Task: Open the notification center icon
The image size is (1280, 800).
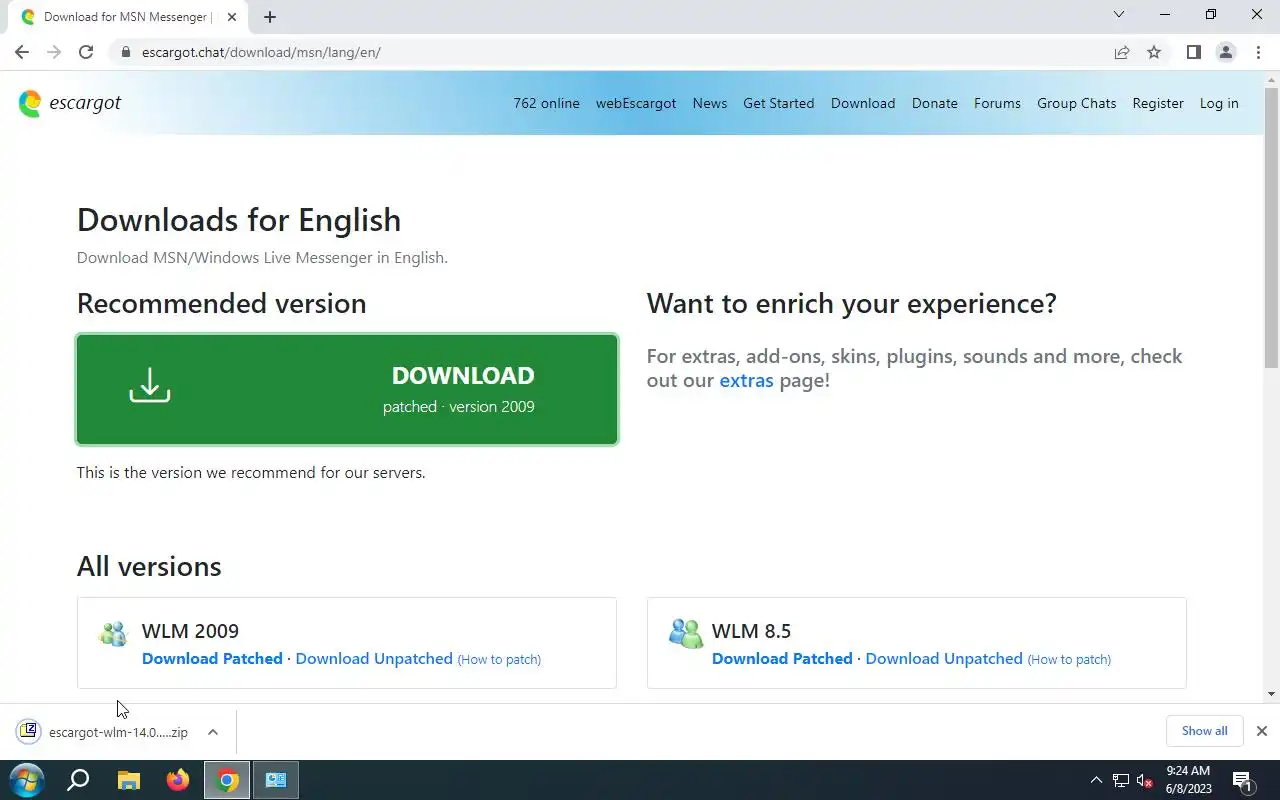Action: pyautogui.click(x=1244, y=781)
